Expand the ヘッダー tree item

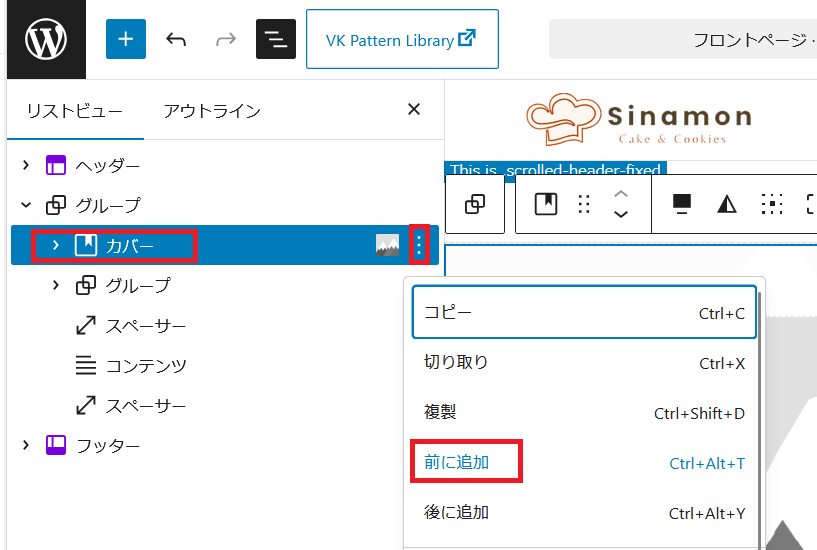pyautogui.click(x=27, y=165)
